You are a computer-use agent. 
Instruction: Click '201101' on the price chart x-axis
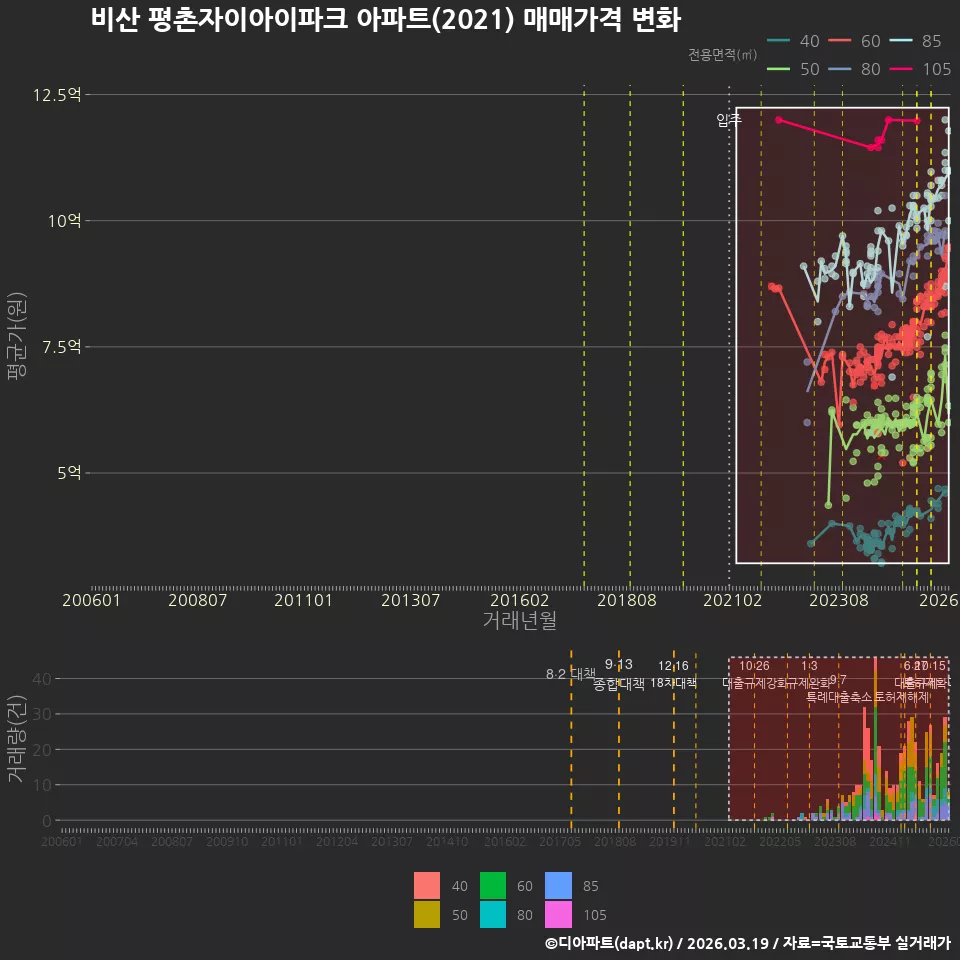[x=303, y=600]
